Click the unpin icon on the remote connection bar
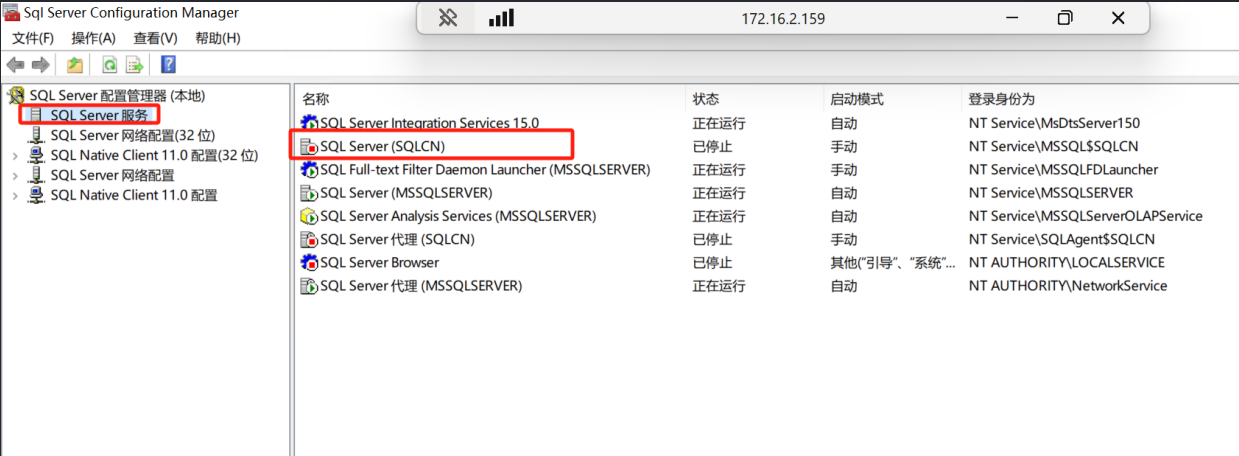The width and height of the screenshot is (1239, 456). (x=448, y=18)
